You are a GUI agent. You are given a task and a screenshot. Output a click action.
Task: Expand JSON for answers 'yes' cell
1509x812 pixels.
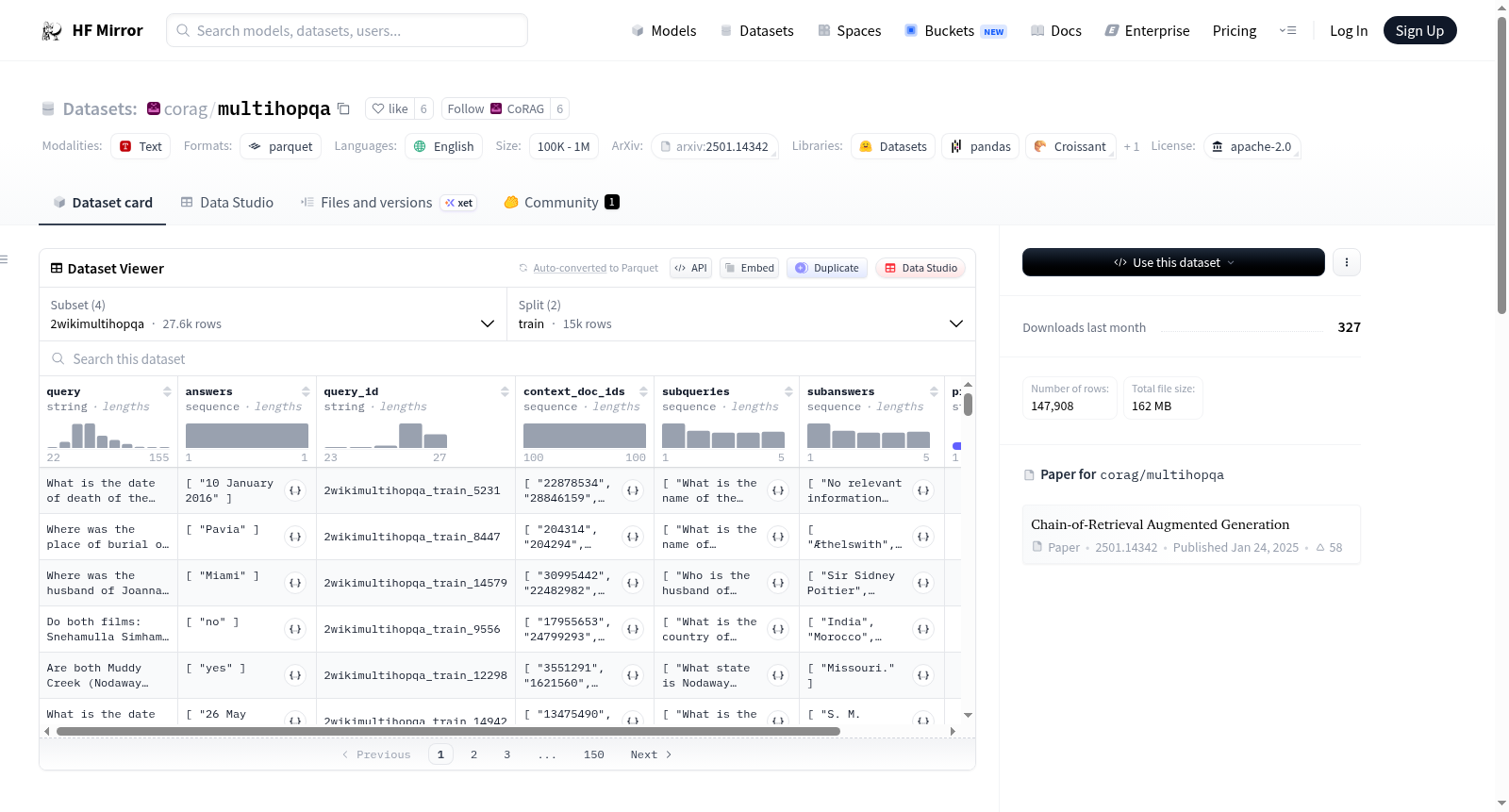[295, 675]
